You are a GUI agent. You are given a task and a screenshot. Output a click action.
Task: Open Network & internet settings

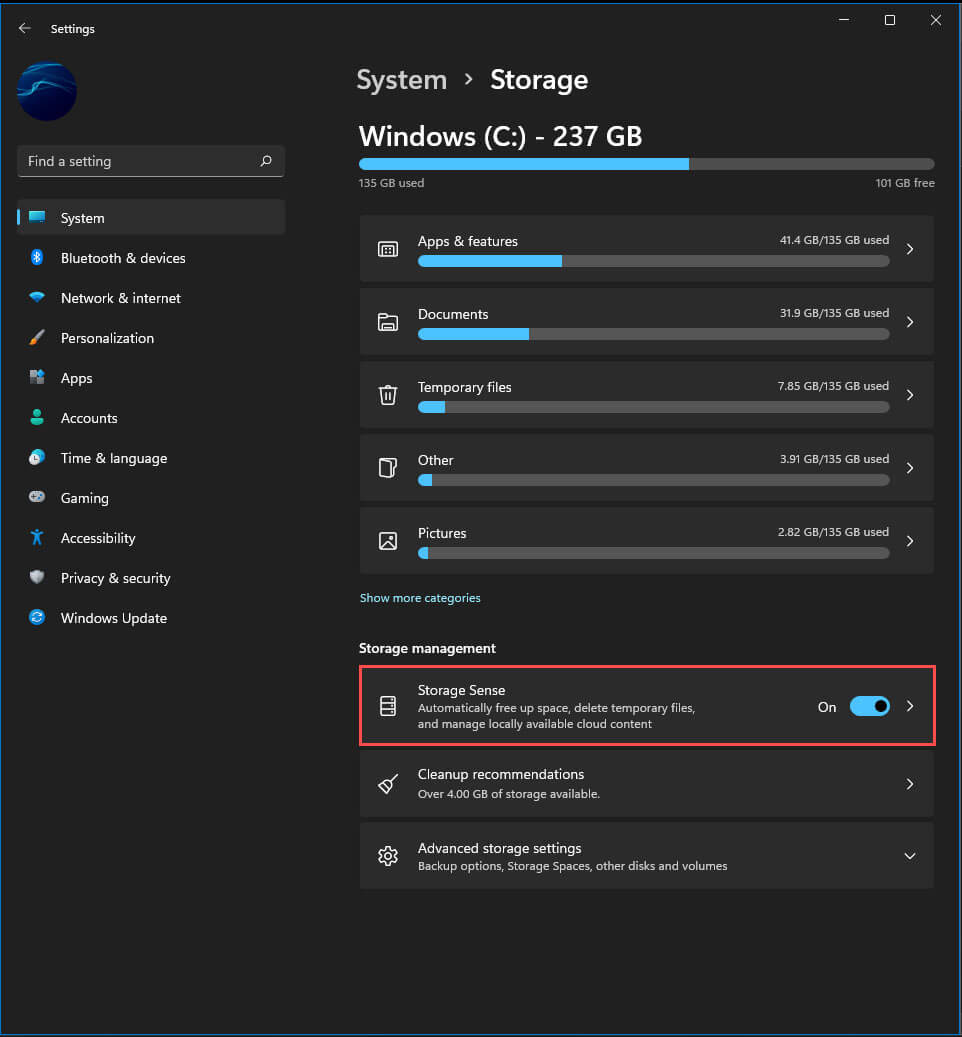tap(151, 298)
